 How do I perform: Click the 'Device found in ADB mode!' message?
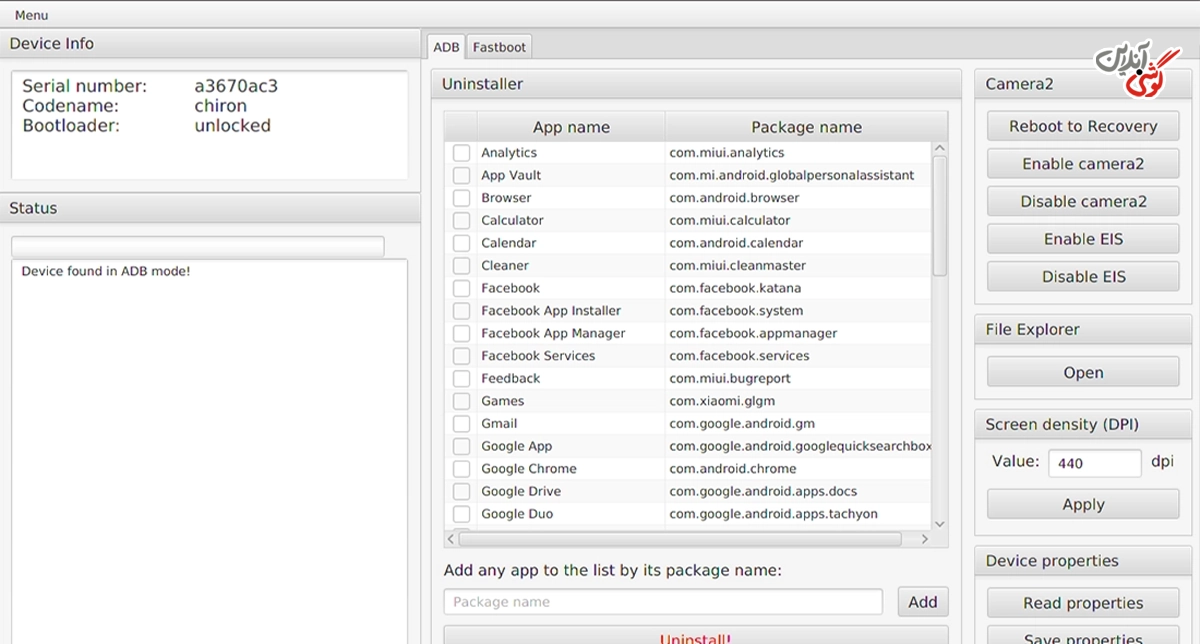coord(106,271)
